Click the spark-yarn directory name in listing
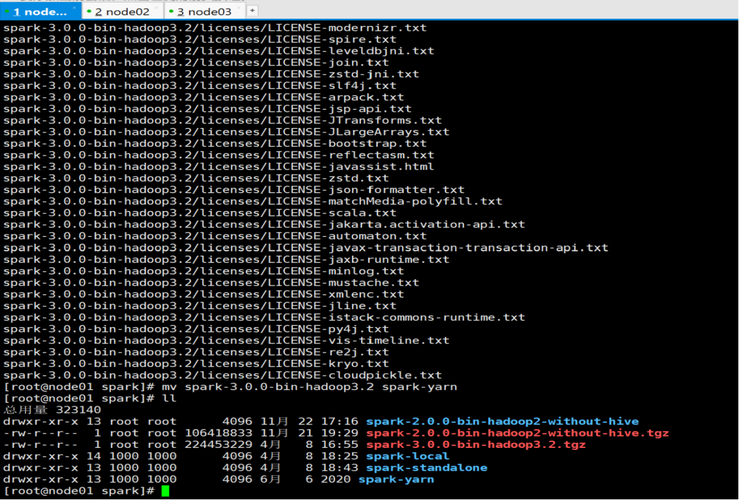The width and height of the screenshot is (739, 500). coord(396,480)
